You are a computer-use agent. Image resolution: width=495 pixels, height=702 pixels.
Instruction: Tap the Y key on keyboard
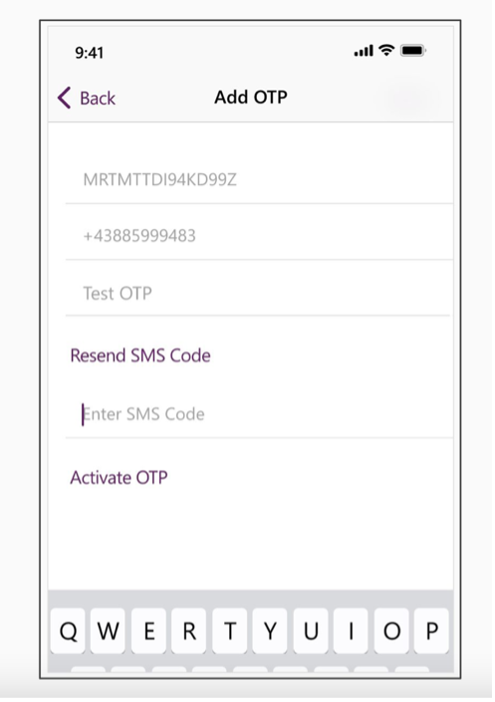pos(270,631)
